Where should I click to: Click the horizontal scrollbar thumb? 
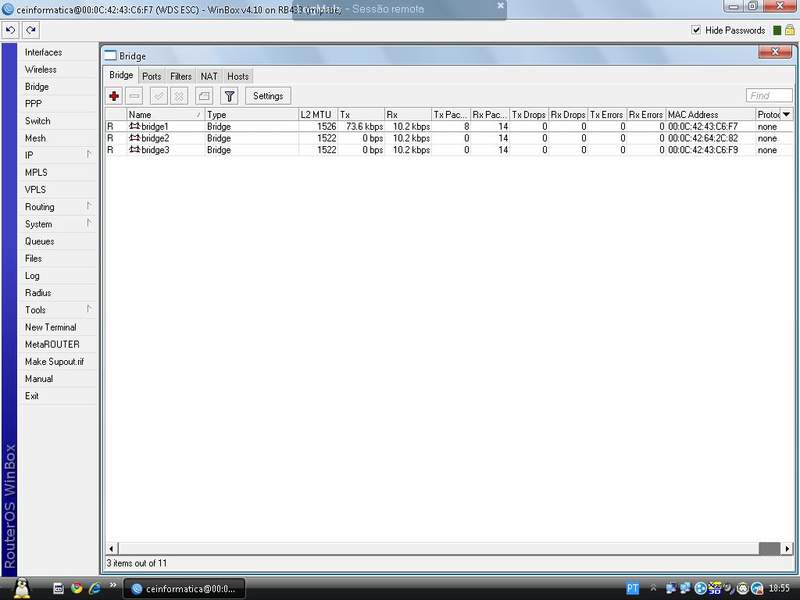click(769, 548)
